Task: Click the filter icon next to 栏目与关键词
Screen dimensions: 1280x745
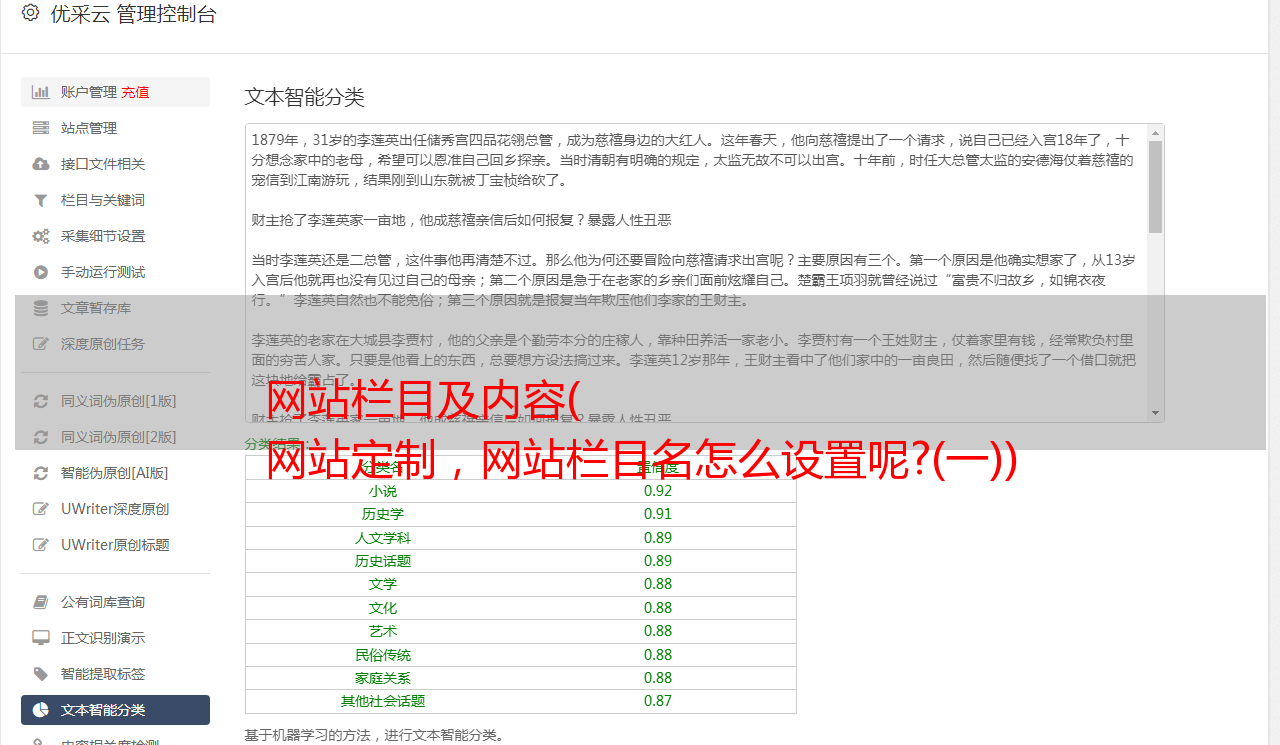Action: coord(41,200)
